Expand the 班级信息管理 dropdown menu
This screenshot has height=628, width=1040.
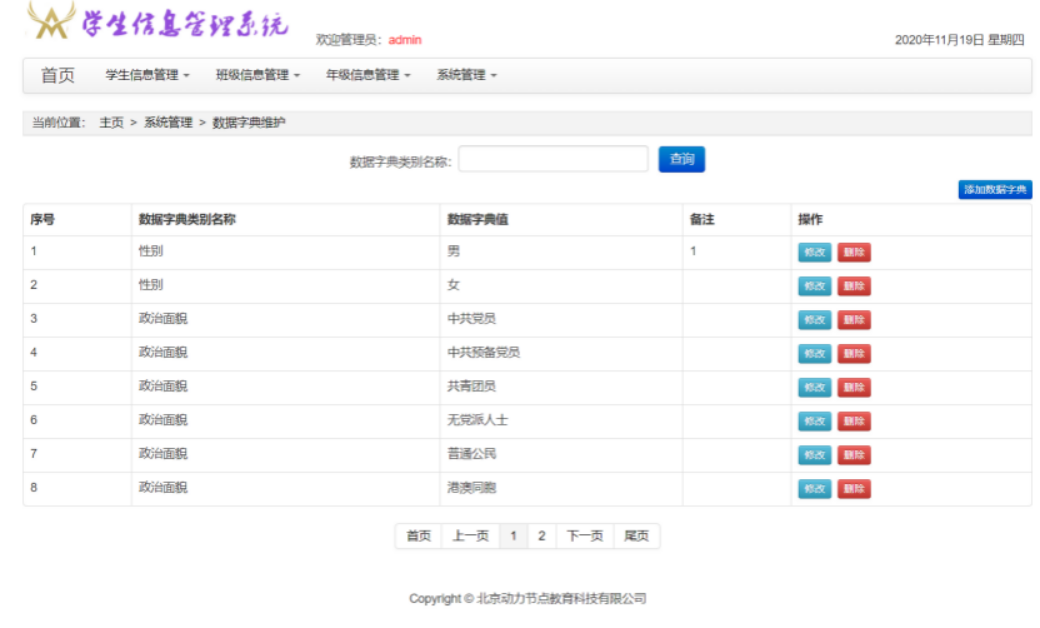click(257, 75)
